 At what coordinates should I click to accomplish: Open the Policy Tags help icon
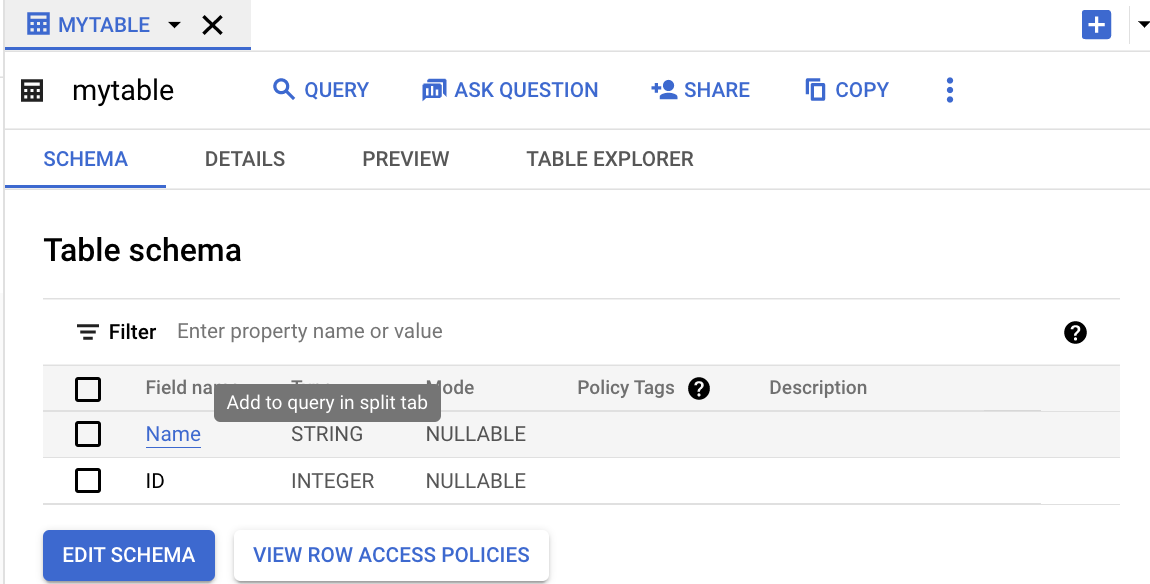click(x=698, y=388)
